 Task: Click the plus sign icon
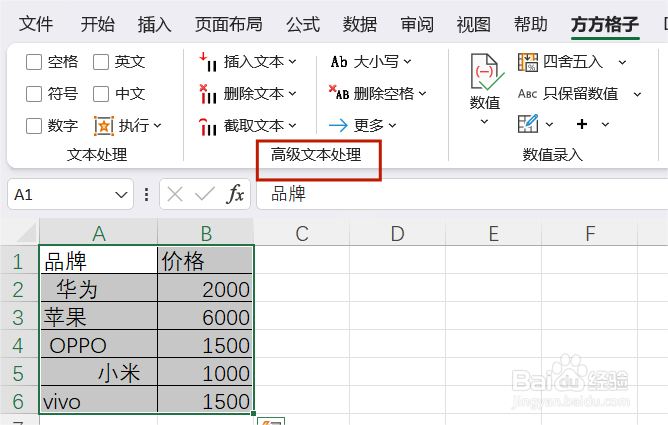pos(582,124)
